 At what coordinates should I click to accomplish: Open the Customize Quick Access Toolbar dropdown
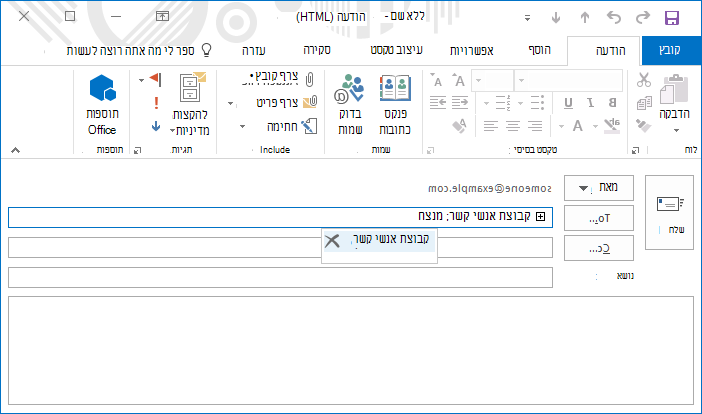(x=527, y=18)
